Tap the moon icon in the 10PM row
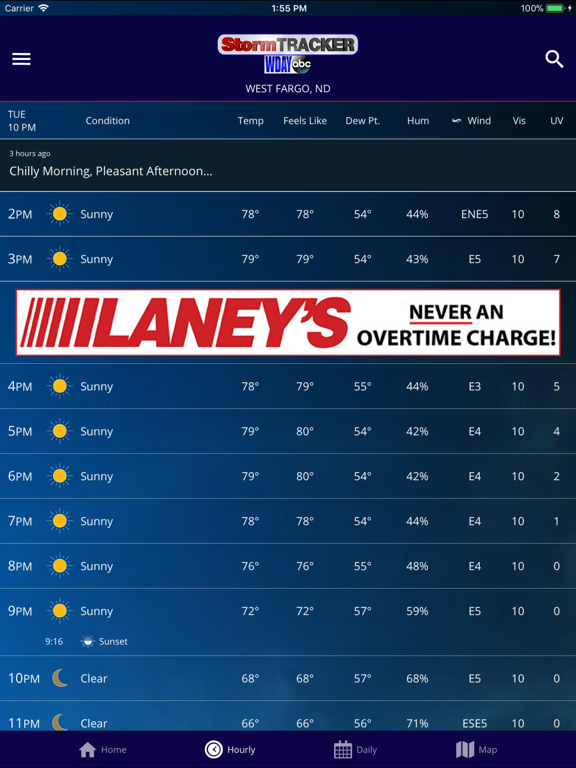The height and width of the screenshot is (768, 576). (60, 678)
